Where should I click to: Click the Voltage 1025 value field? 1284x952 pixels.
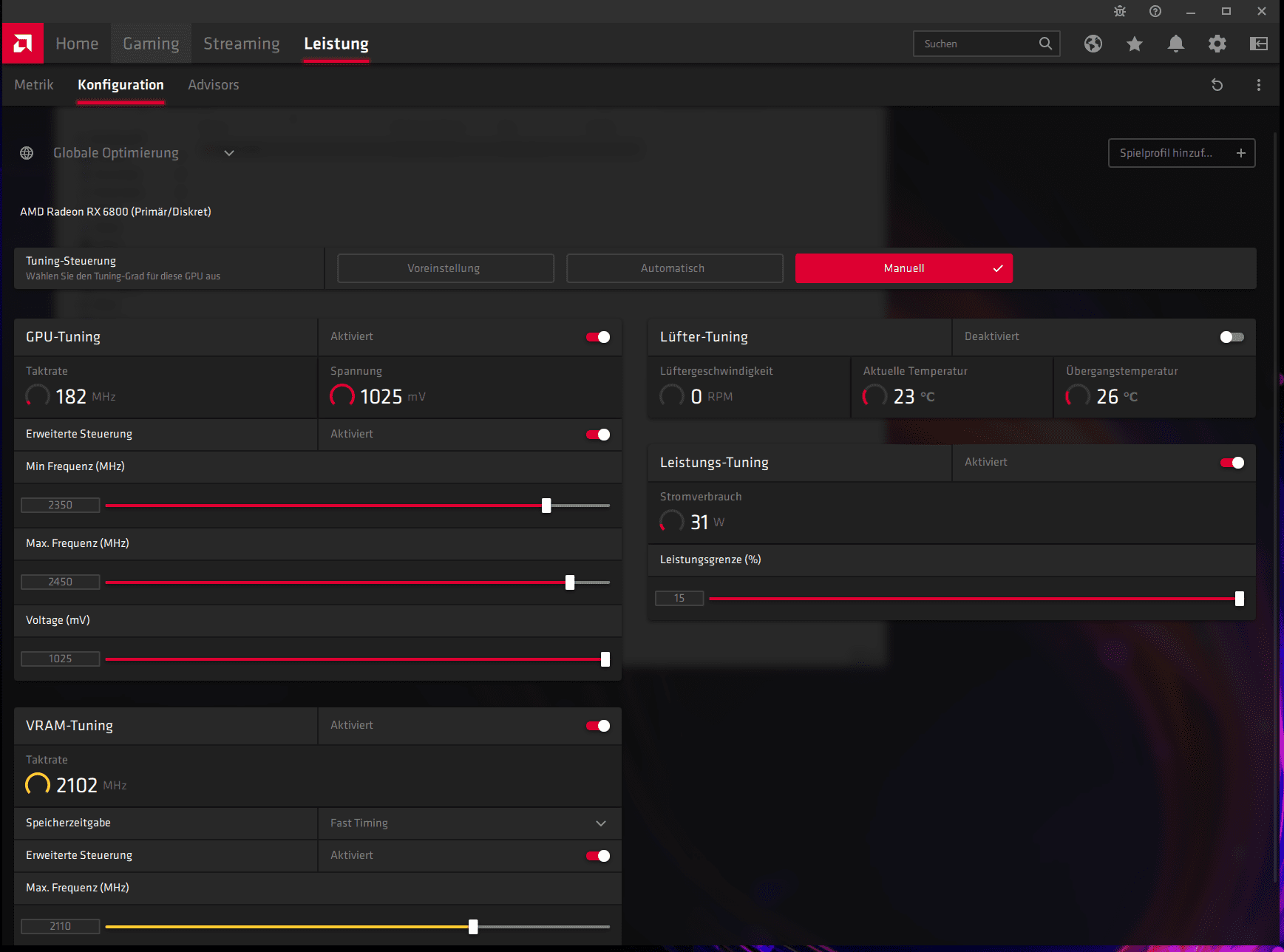(61, 659)
